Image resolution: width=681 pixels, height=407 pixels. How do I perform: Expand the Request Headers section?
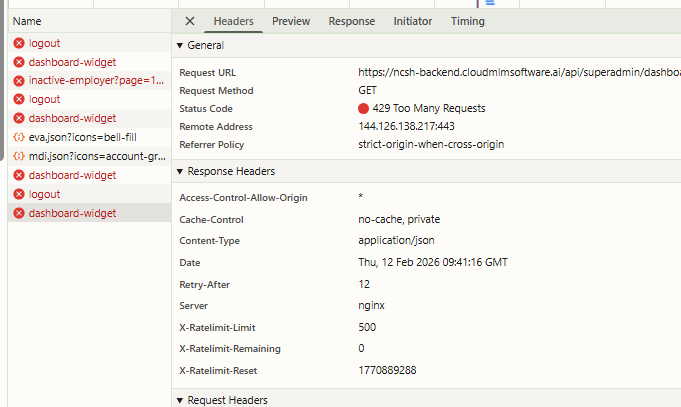[x=180, y=400]
